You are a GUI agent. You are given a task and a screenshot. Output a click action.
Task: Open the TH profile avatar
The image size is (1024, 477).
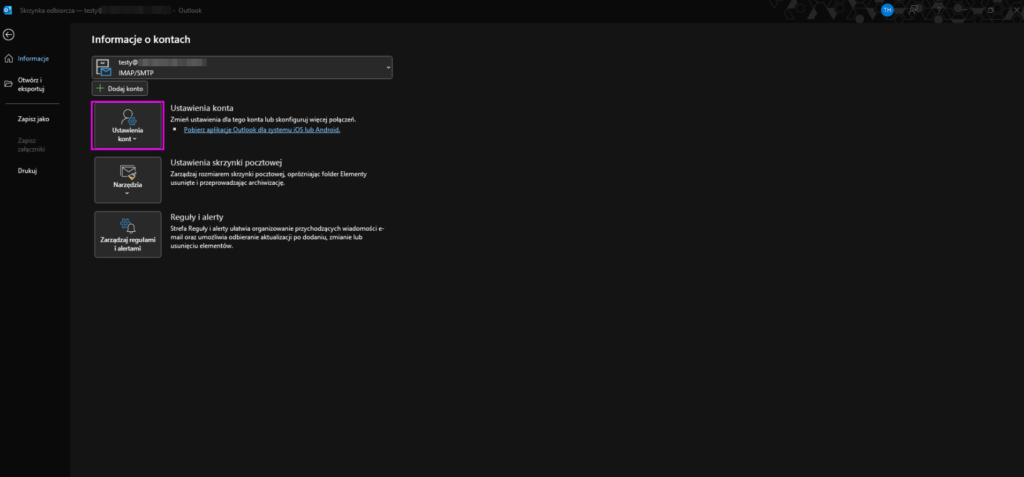tap(887, 10)
